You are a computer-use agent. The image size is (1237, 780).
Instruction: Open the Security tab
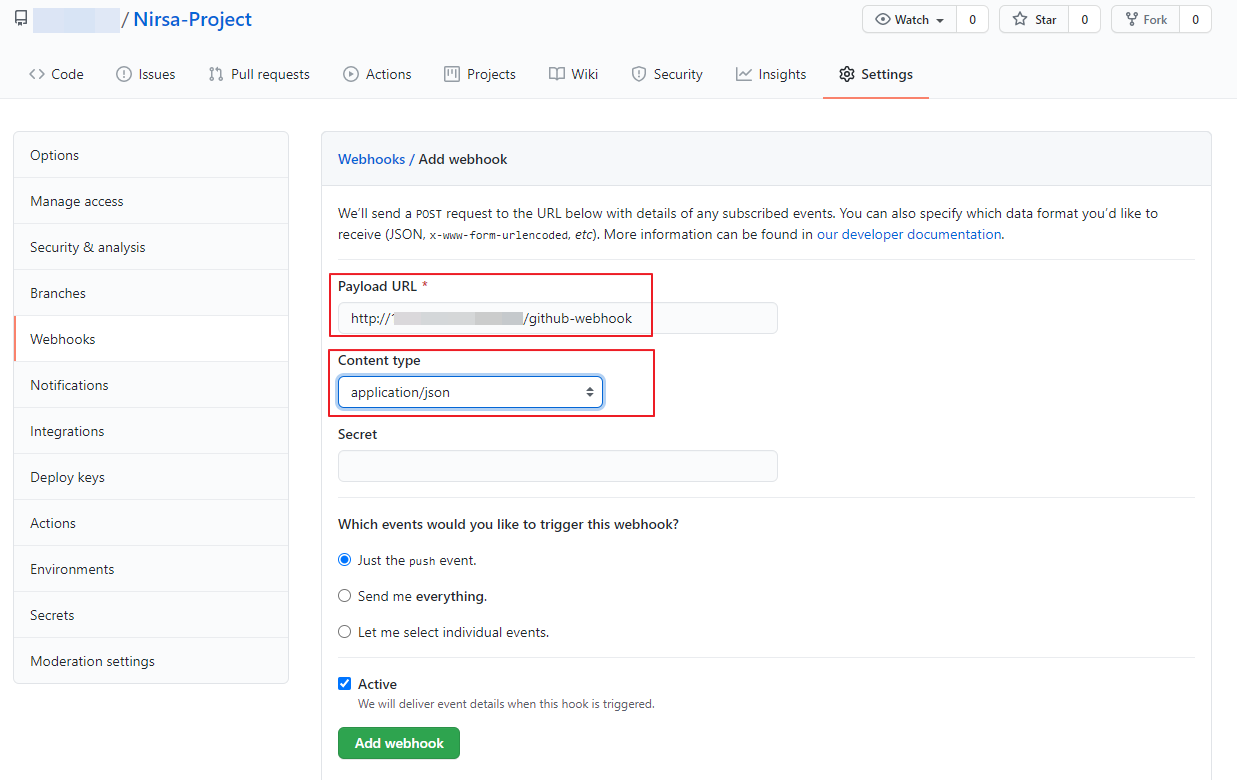667,74
